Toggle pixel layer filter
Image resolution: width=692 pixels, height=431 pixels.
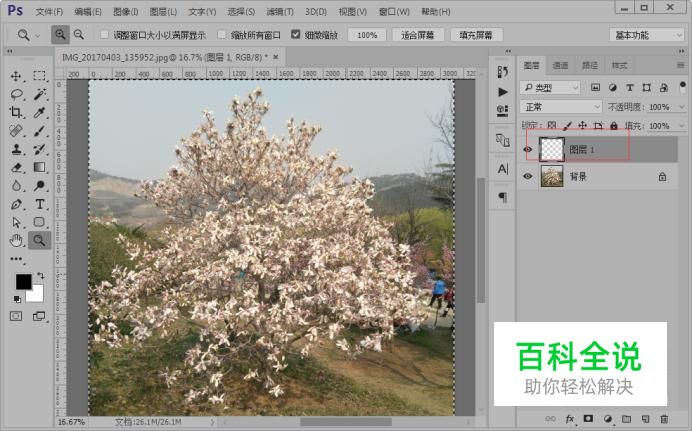coord(595,87)
